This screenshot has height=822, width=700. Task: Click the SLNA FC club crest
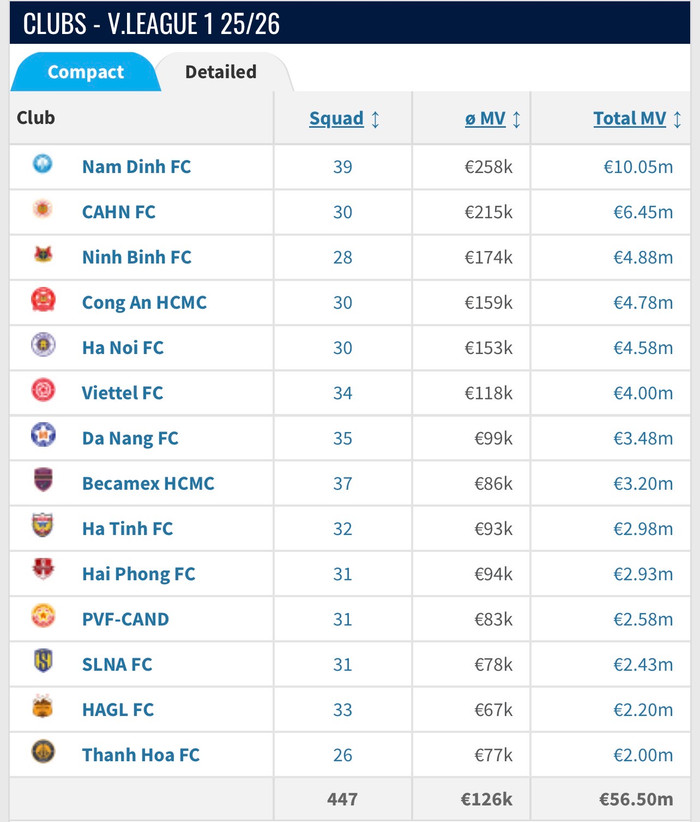tap(42, 662)
